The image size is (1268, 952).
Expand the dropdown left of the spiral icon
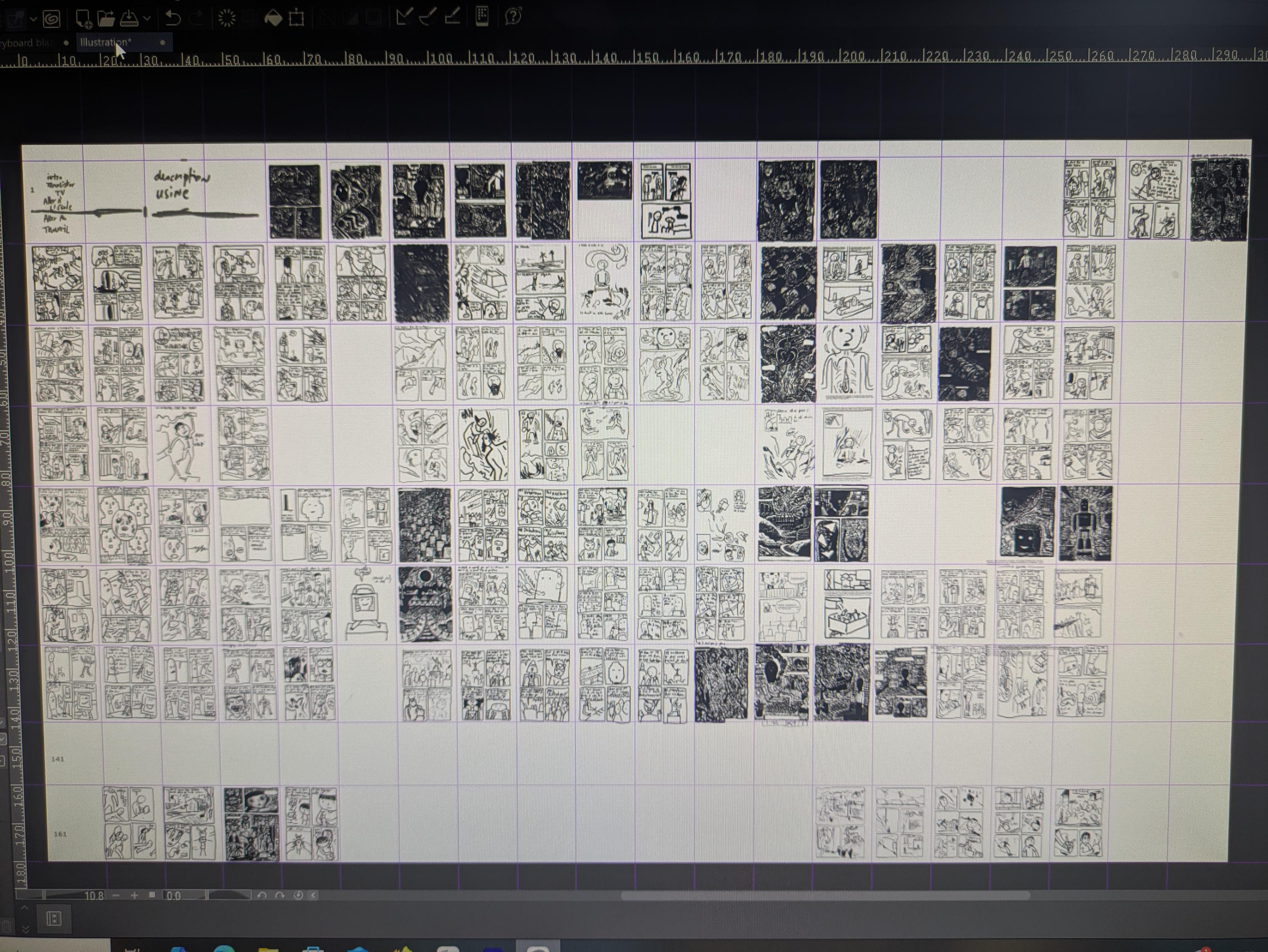point(33,19)
